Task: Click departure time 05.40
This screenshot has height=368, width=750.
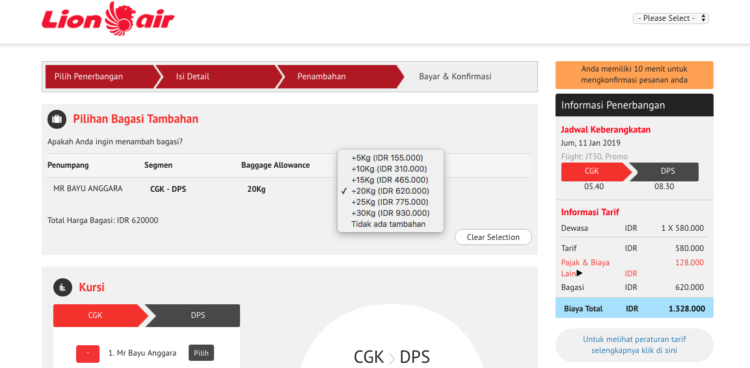Action: coord(594,187)
